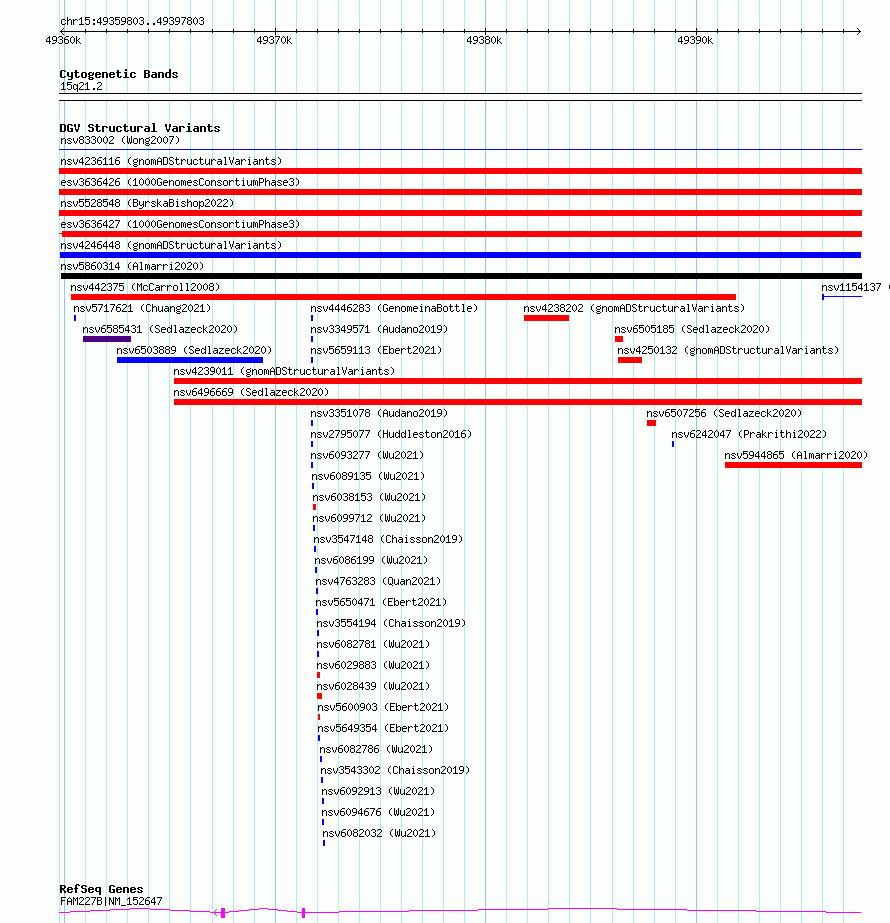This screenshot has width=890, height=923.
Task: Select the blue nsv4246448 gnomAD bar
Action: coord(460,255)
